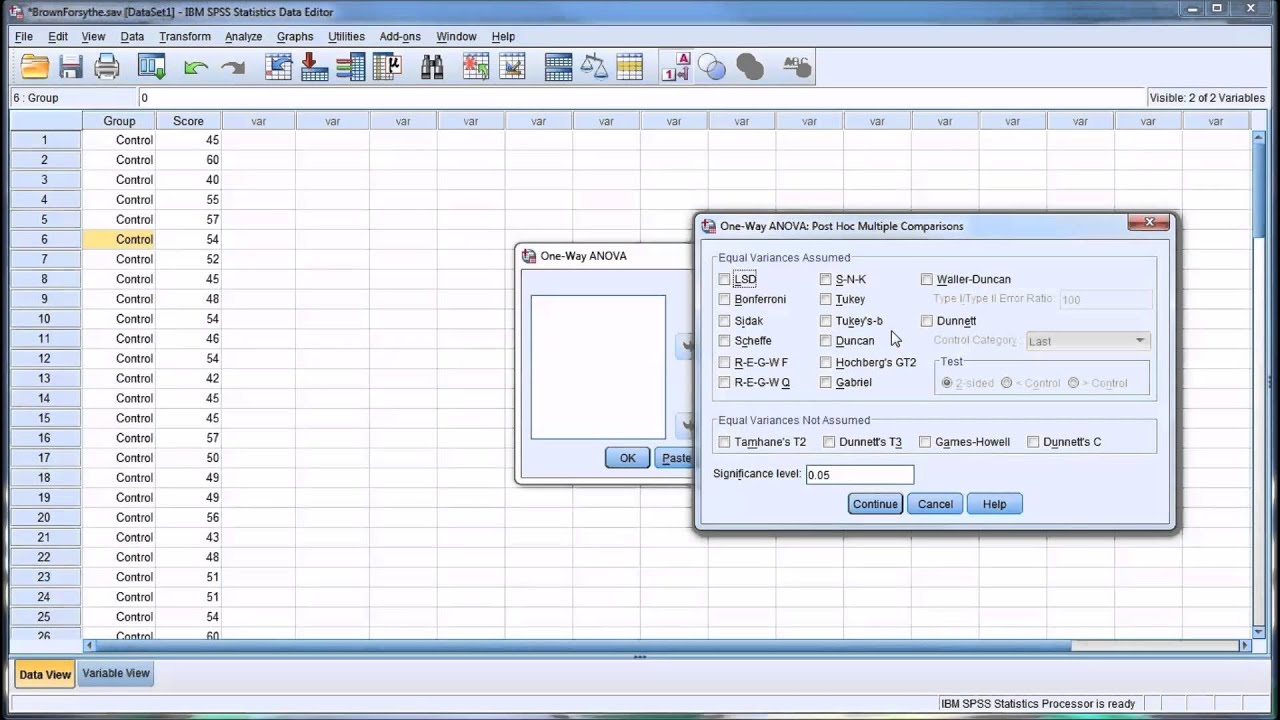The image size is (1280, 720).
Task: Redo action with gray arrow icon
Action: (233, 67)
